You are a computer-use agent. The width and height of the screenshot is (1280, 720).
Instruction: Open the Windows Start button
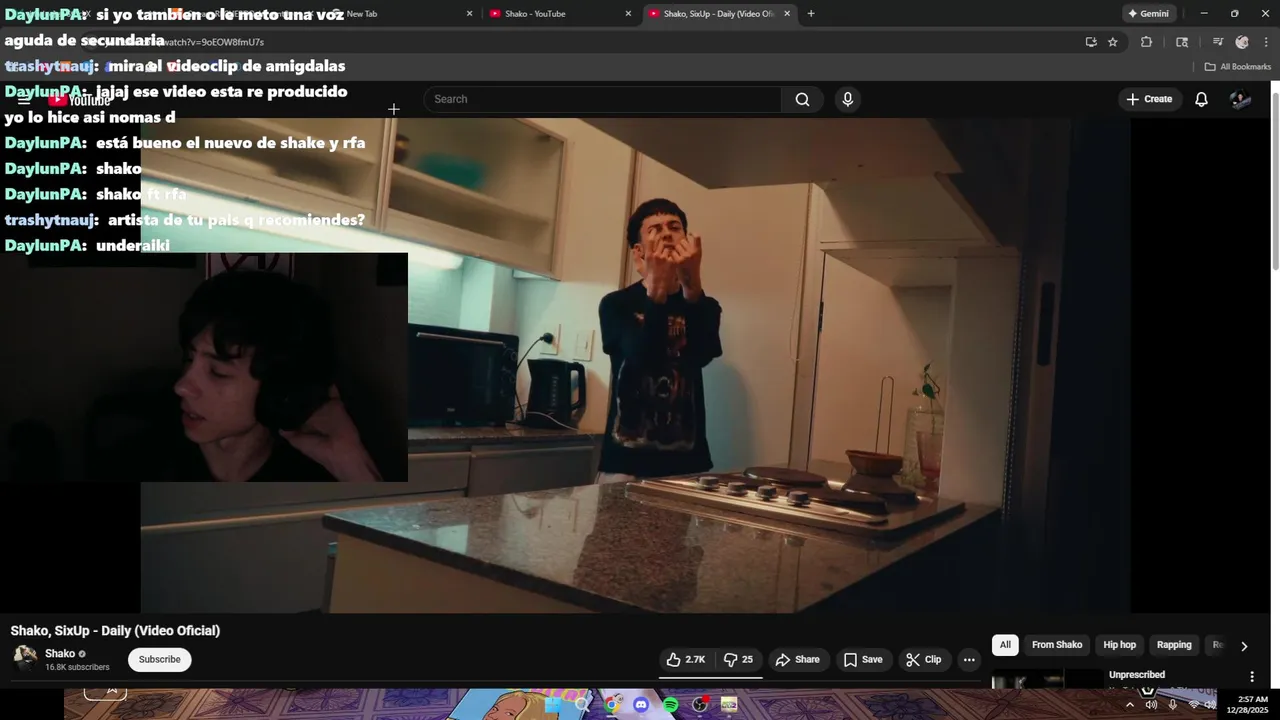tap(553, 705)
